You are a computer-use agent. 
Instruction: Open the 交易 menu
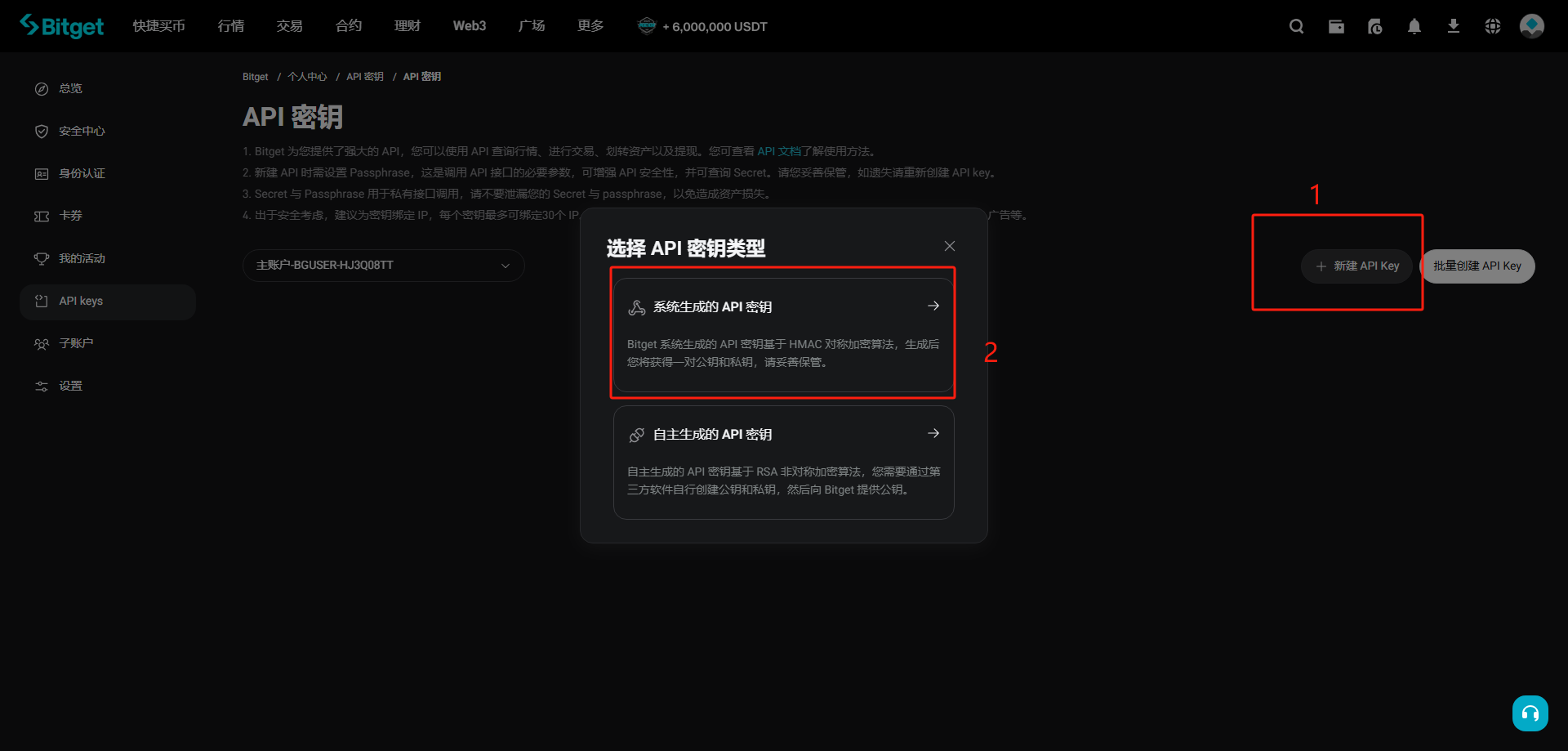(290, 26)
